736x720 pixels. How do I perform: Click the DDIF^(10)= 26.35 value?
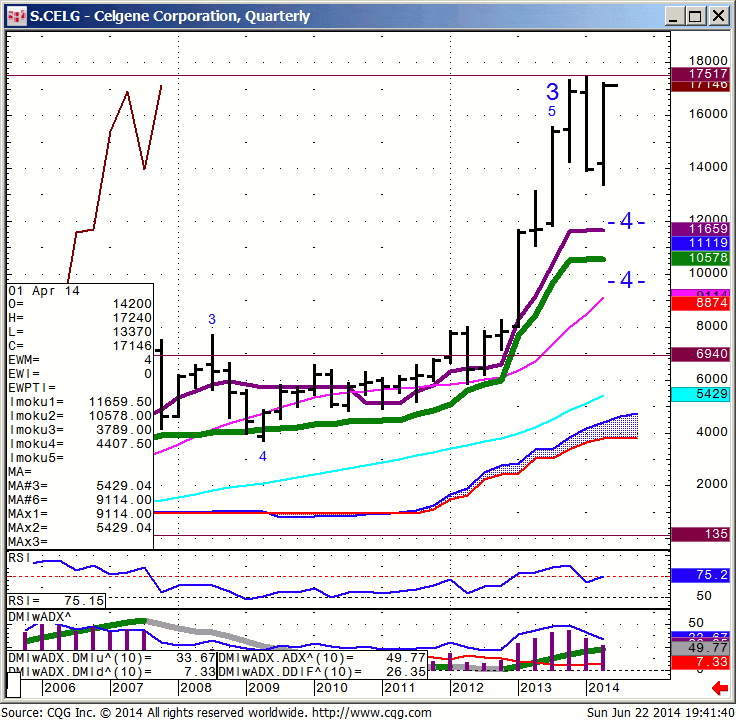[322, 672]
